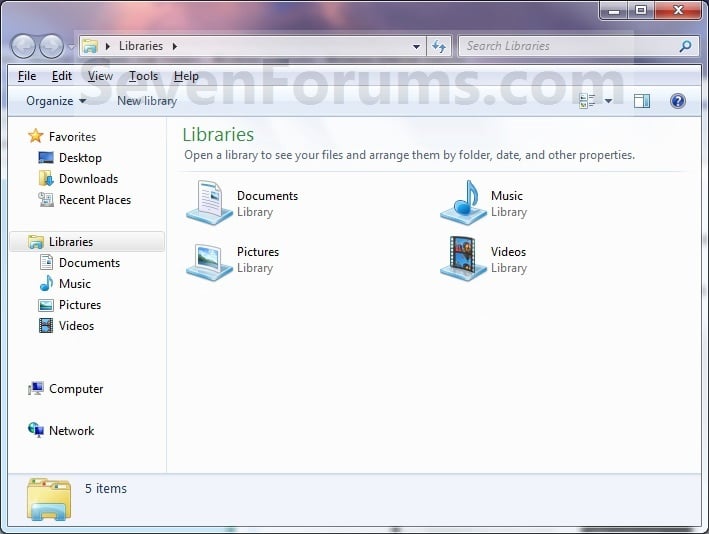Refresh the Libraries view
Viewport: 709px width, 534px height.
pyautogui.click(x=439, y=46)
